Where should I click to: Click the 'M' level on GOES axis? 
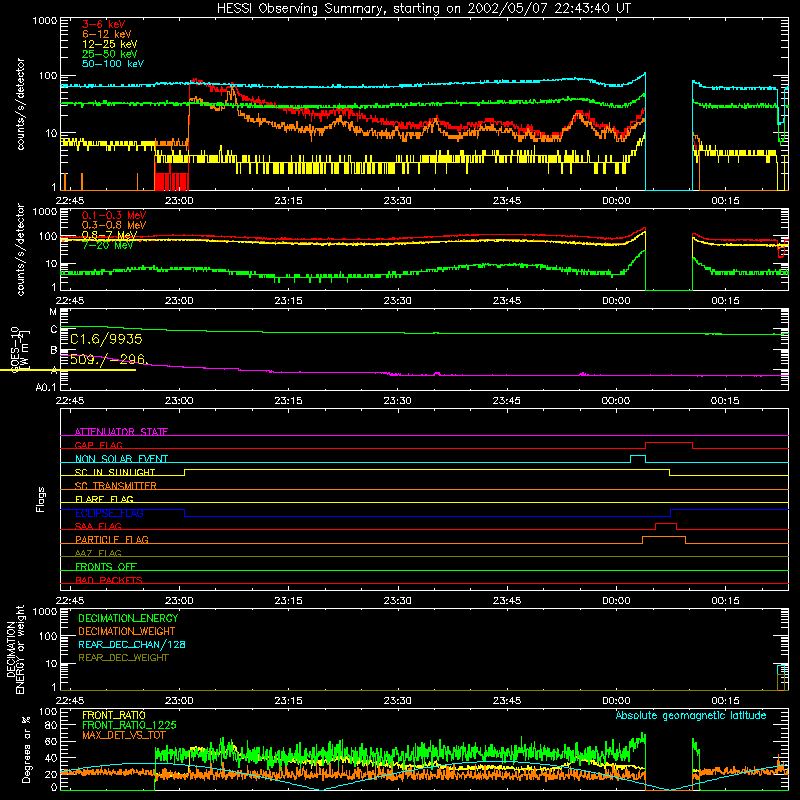click(53, 312)
